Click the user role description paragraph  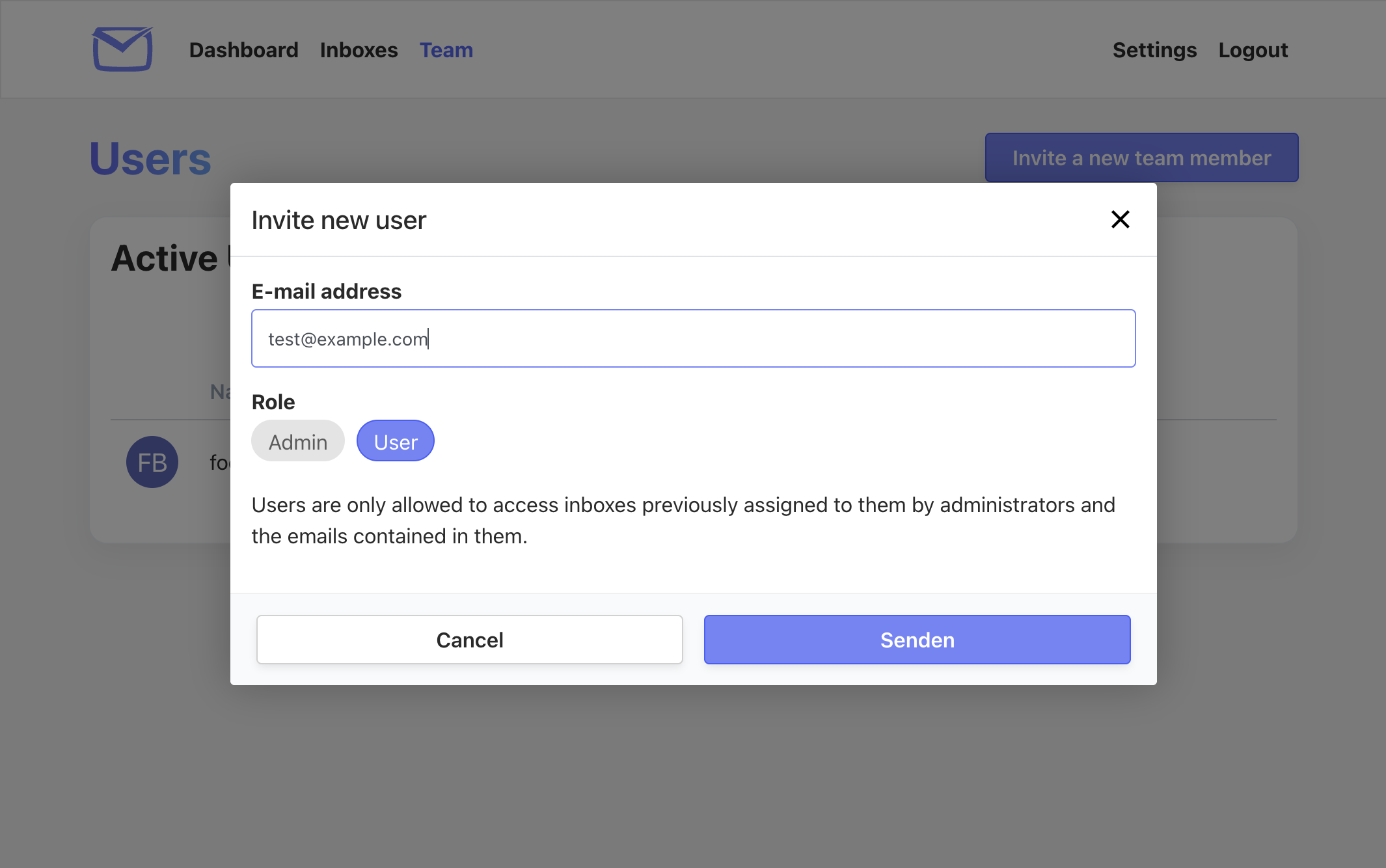(683, 521)
